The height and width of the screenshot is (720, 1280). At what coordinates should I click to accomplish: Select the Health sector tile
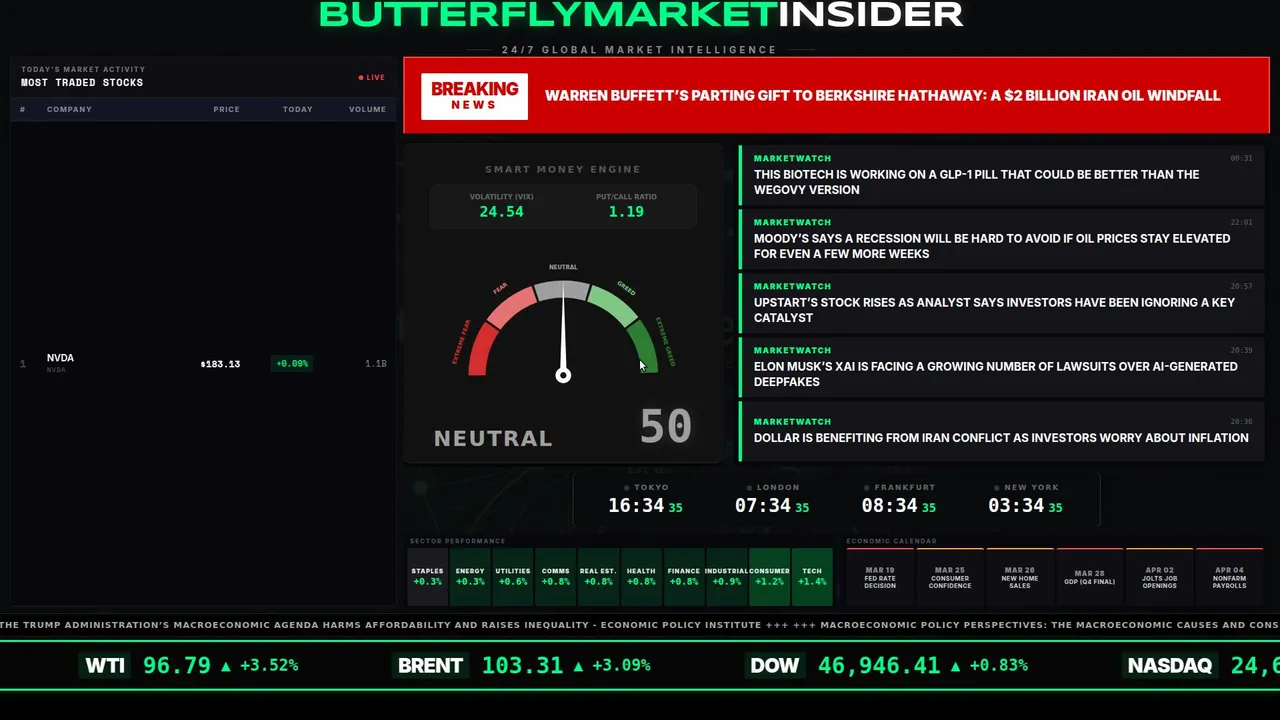[x=641, y=577]
